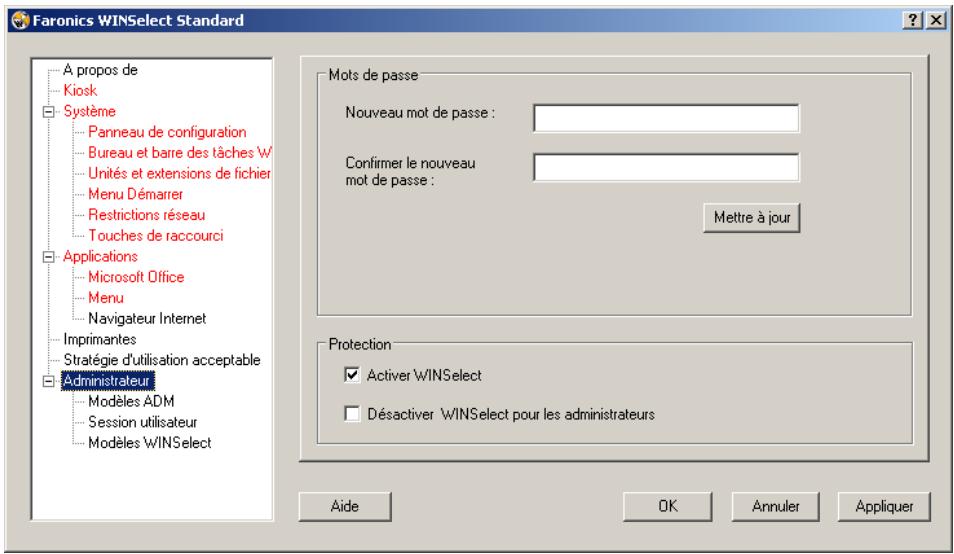Open the Kiosk settings item
This screenshot has height=554, width=954.
(x=80, y=90)
